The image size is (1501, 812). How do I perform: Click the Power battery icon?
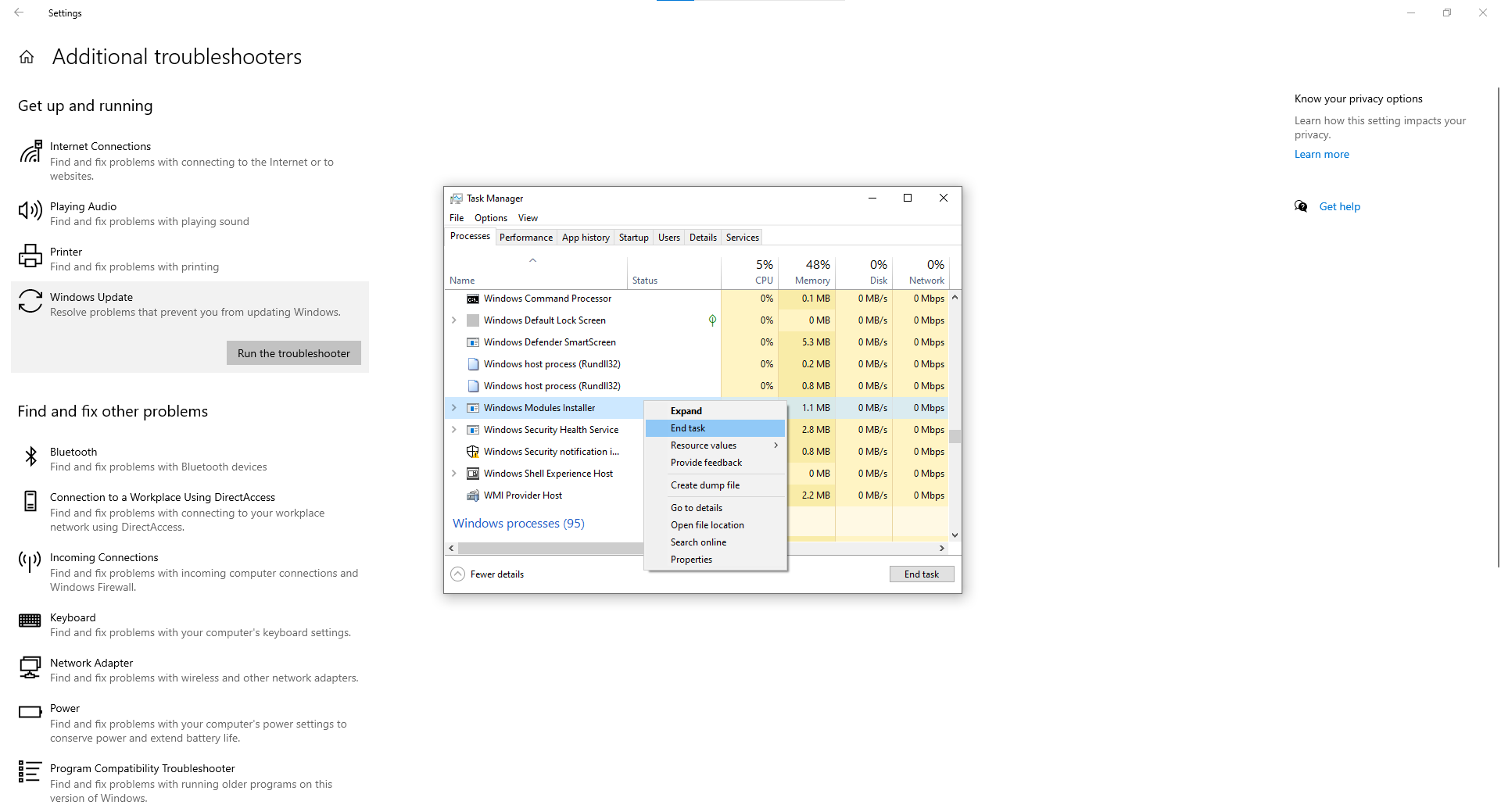click(30, 712)
